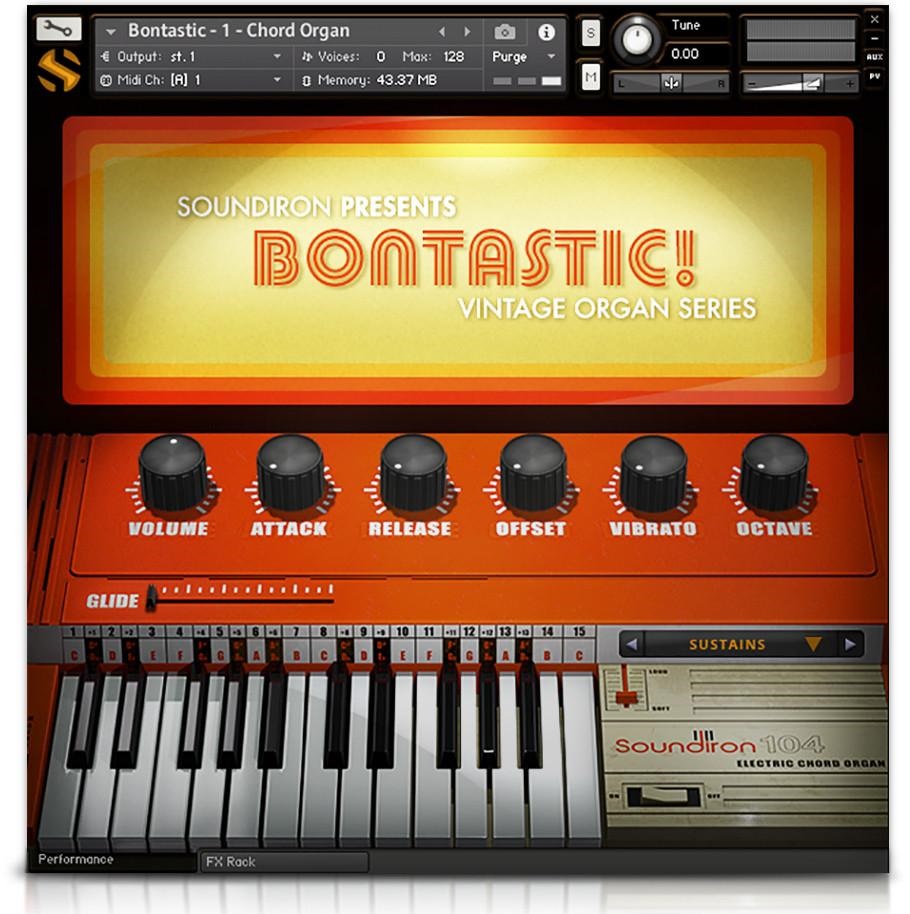Click the RELEASE knob
The height and width of the screenshot is (914, 910).
tap(412, 472)
